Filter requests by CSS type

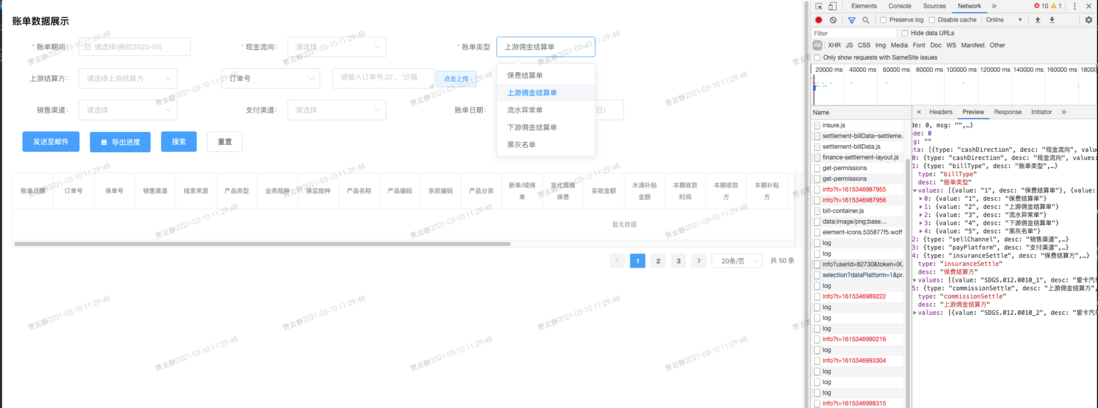[x=864, y=45]
